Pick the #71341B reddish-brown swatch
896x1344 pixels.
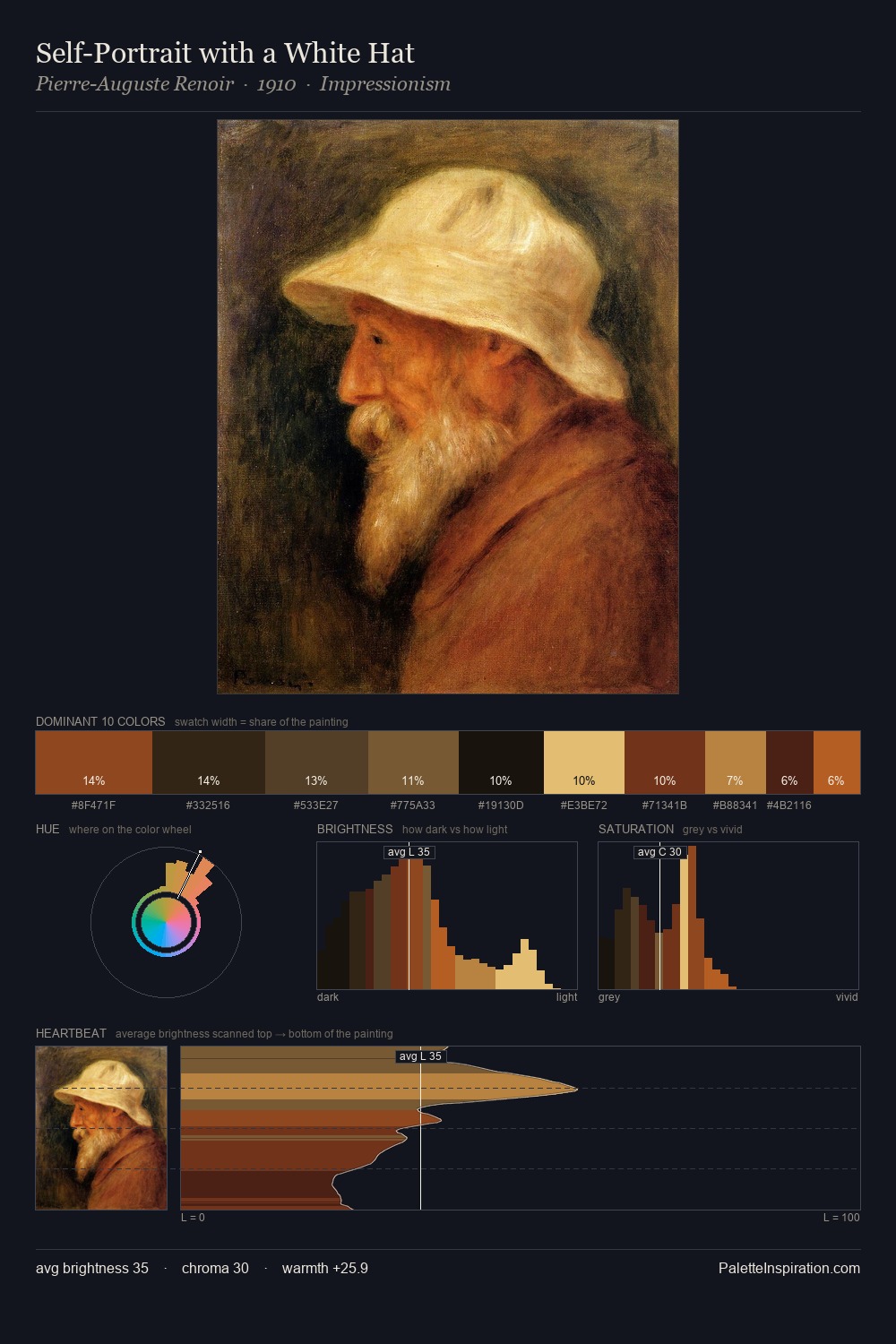pyautogui.click(x=665, y=762)
